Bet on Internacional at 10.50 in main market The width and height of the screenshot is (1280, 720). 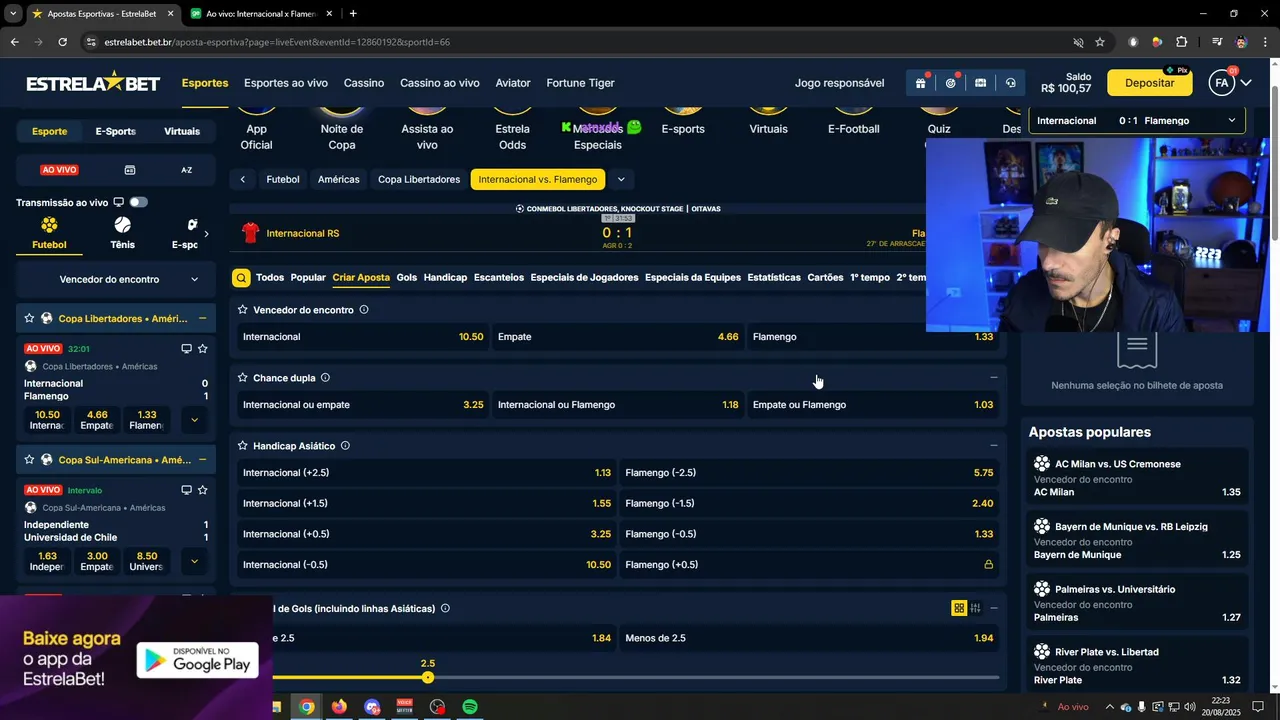[363, 337]
